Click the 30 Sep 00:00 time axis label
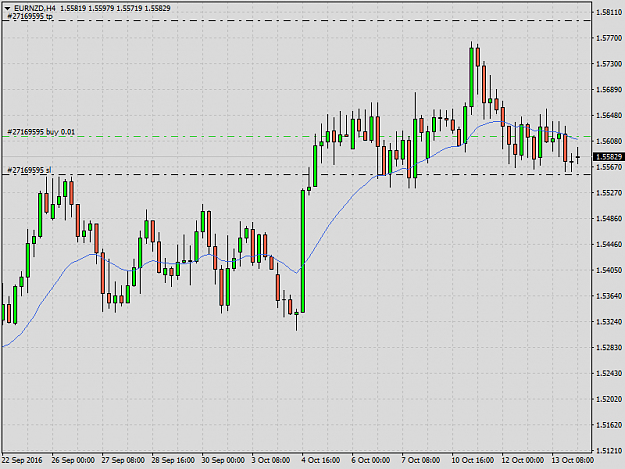Viewport: 625px width, 469px height. pos(223,460)
